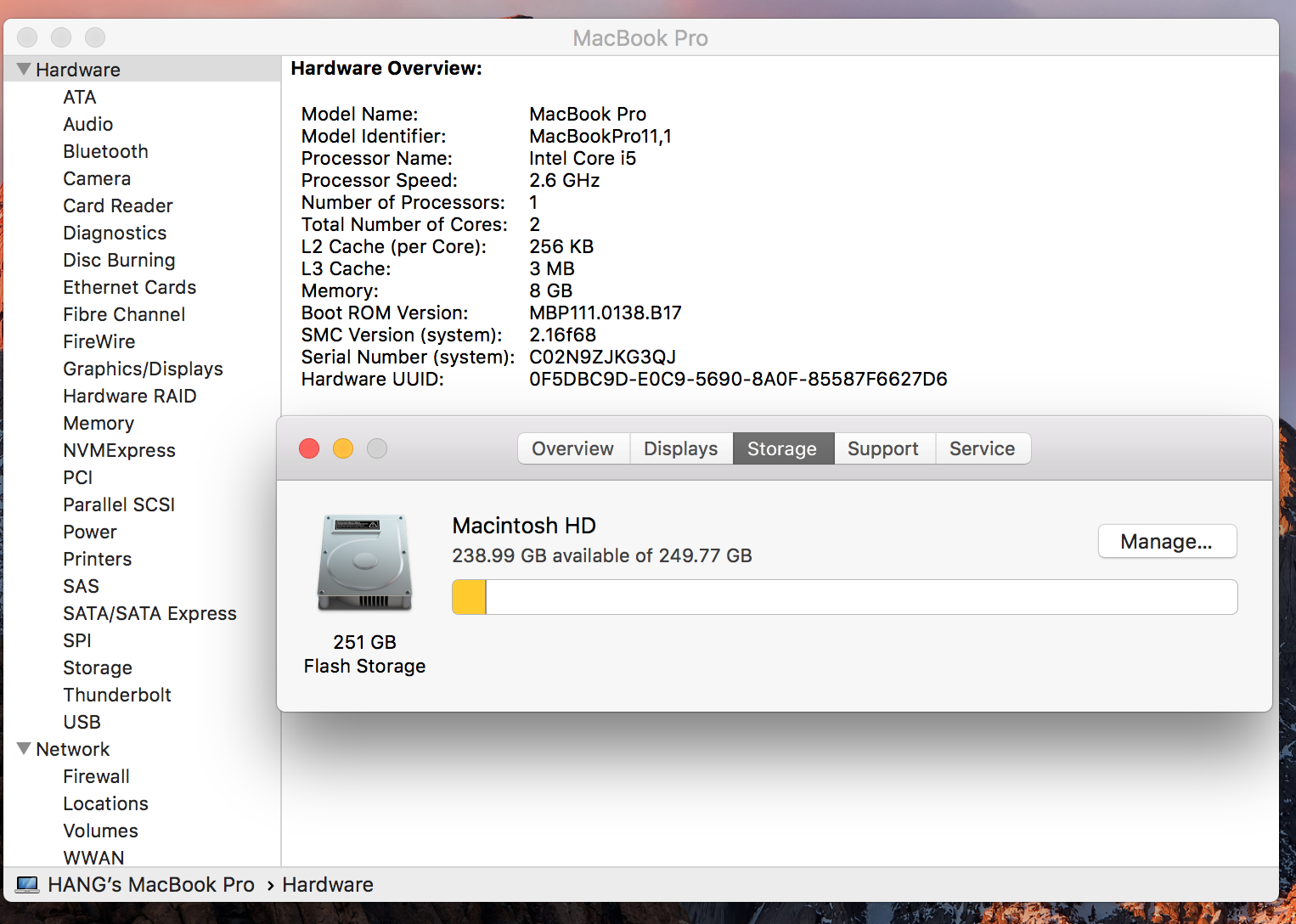
Task: Click the 251 GB Flash Storage label
Action: click(x=365, y=654)
